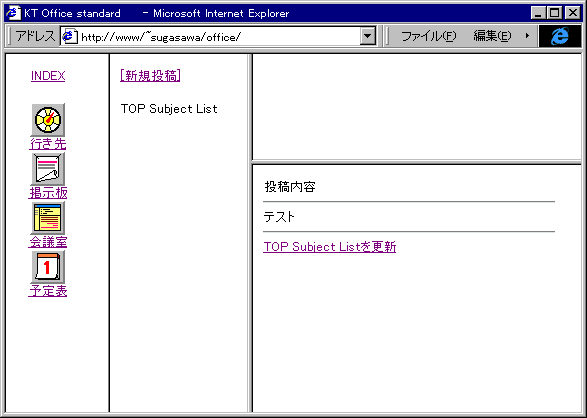Screen dimensions: 587x418
Task: Open the 編集(E) menu
Action: coord(492,36)
